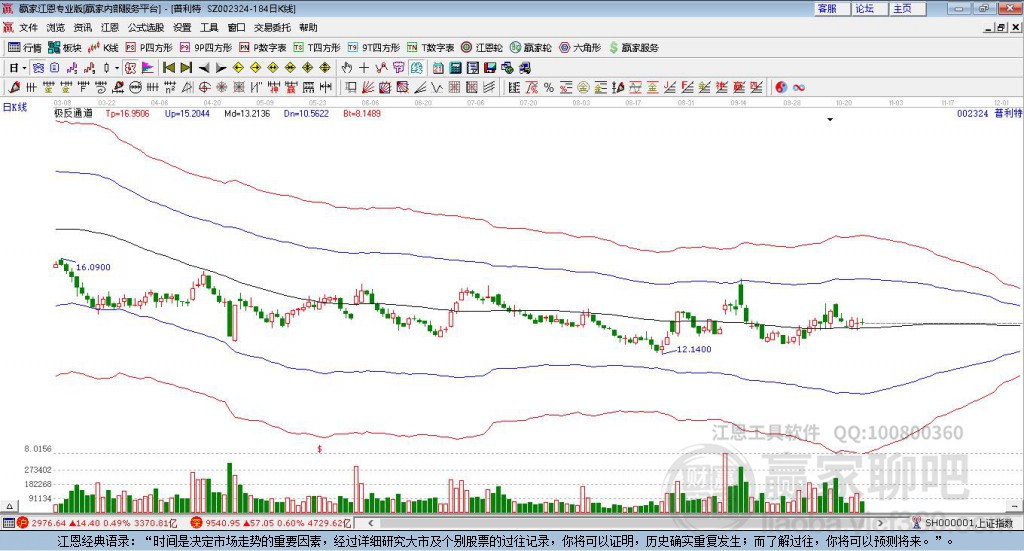This screenshot has height=551, width=1024.
Task: Jump to first bar icon
Action: click(169, 68)
